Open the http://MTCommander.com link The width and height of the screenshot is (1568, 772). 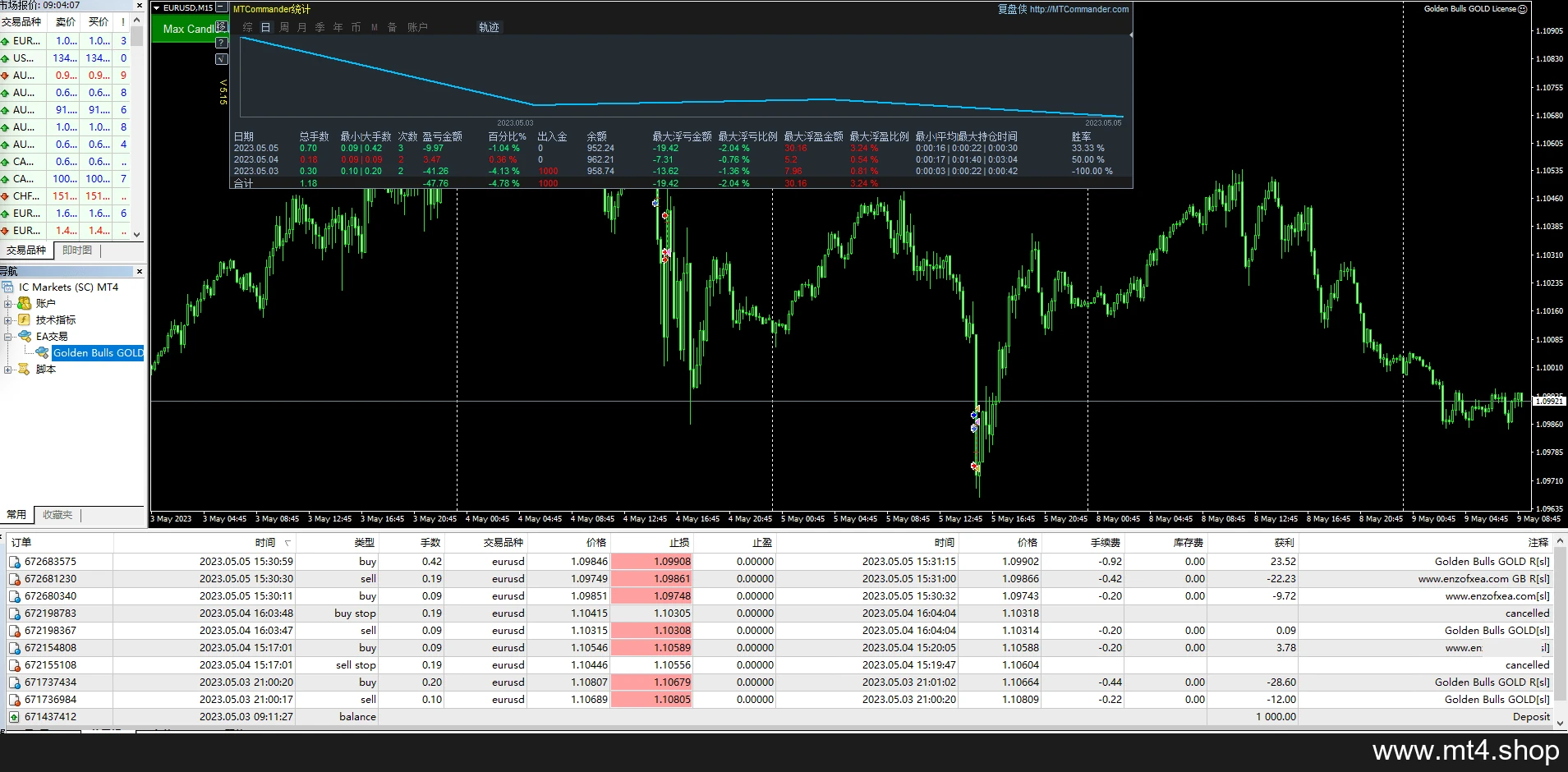pos(1079,9)
